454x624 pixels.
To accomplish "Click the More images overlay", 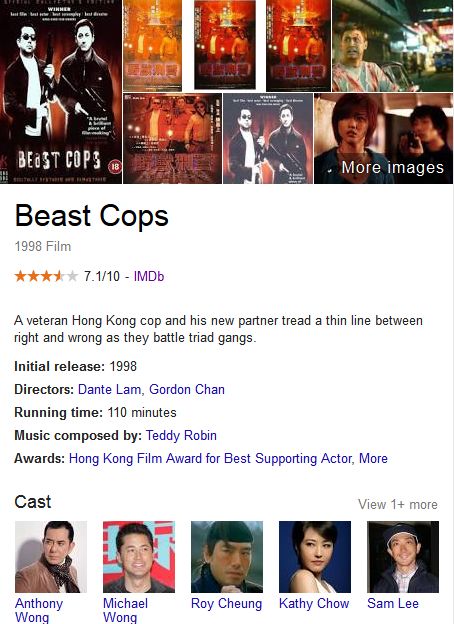I will pos(384,138).
